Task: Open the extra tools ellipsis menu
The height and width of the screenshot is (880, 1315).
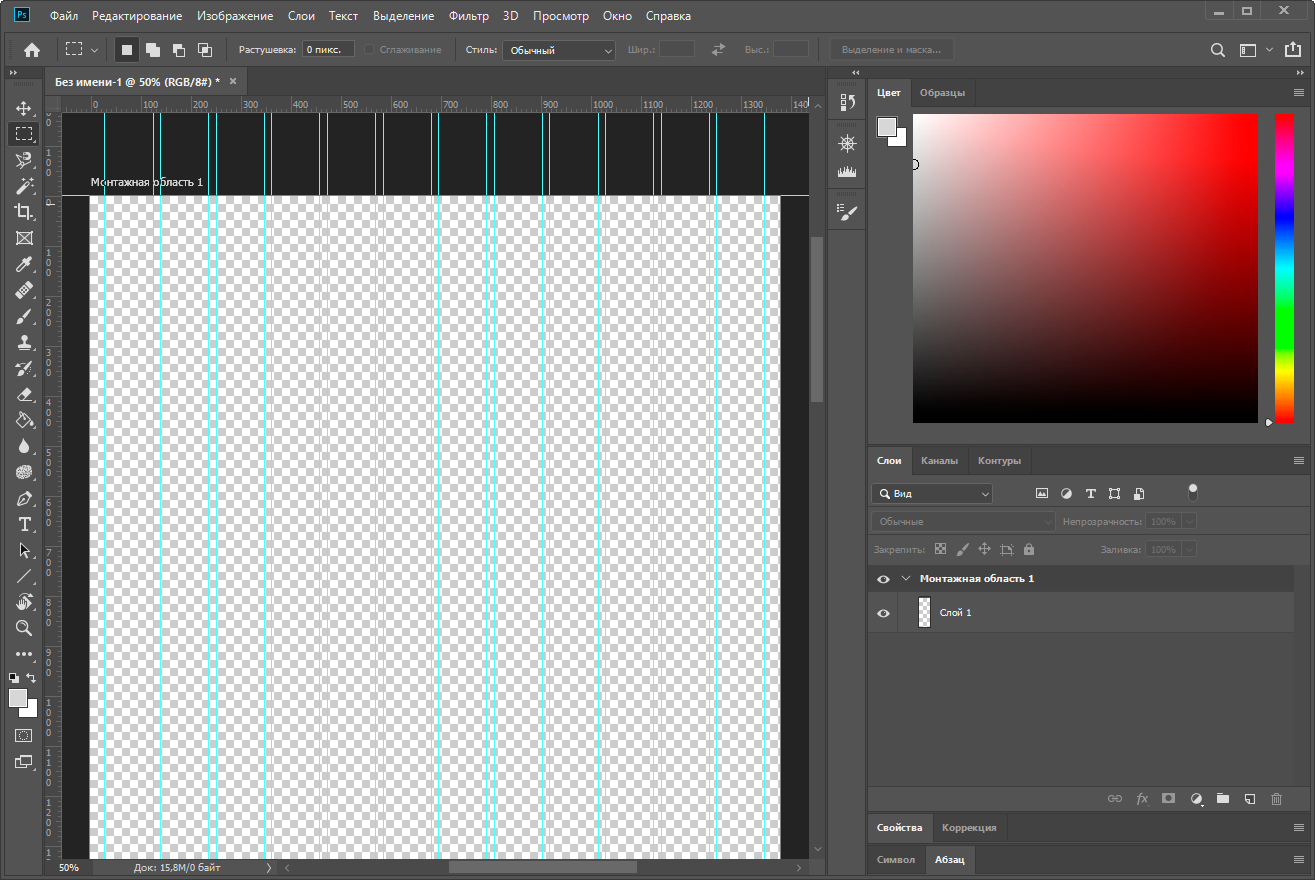Action: point(24,654)
